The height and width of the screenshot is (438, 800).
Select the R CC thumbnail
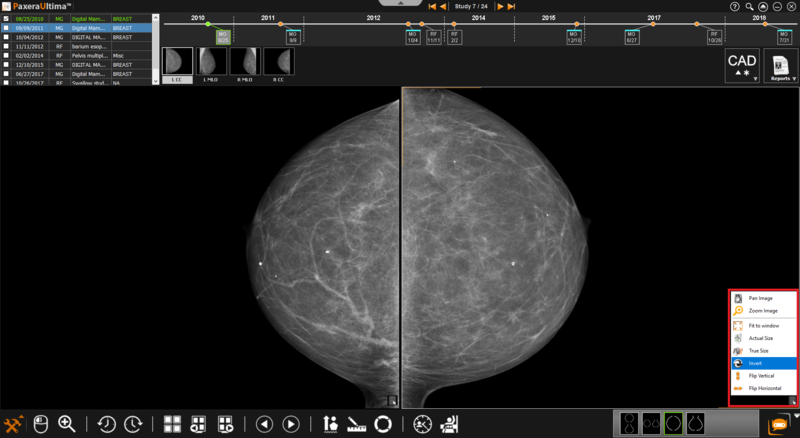[x=278, y=63]
